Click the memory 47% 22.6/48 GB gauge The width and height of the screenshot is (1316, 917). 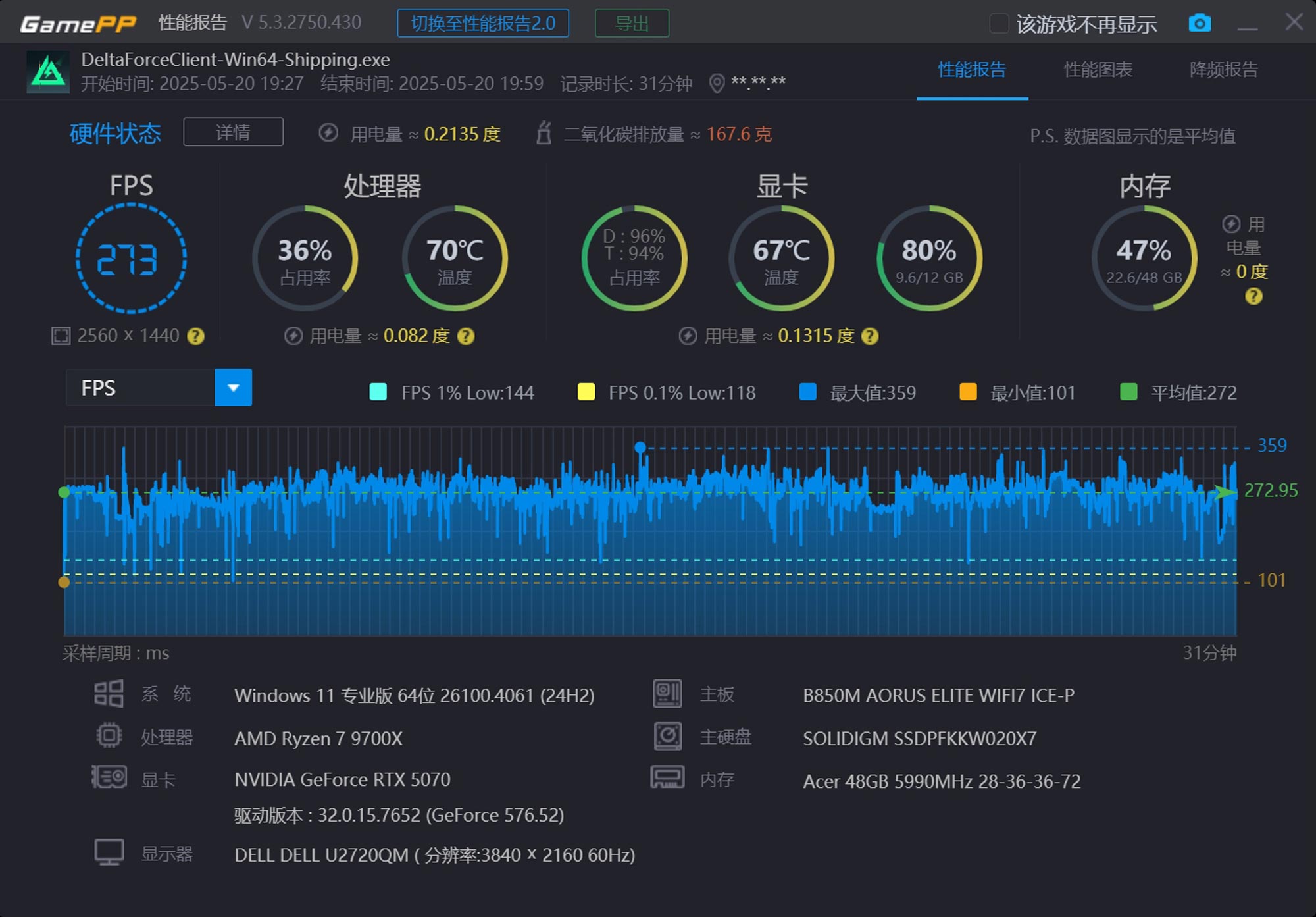[1144, 258]
